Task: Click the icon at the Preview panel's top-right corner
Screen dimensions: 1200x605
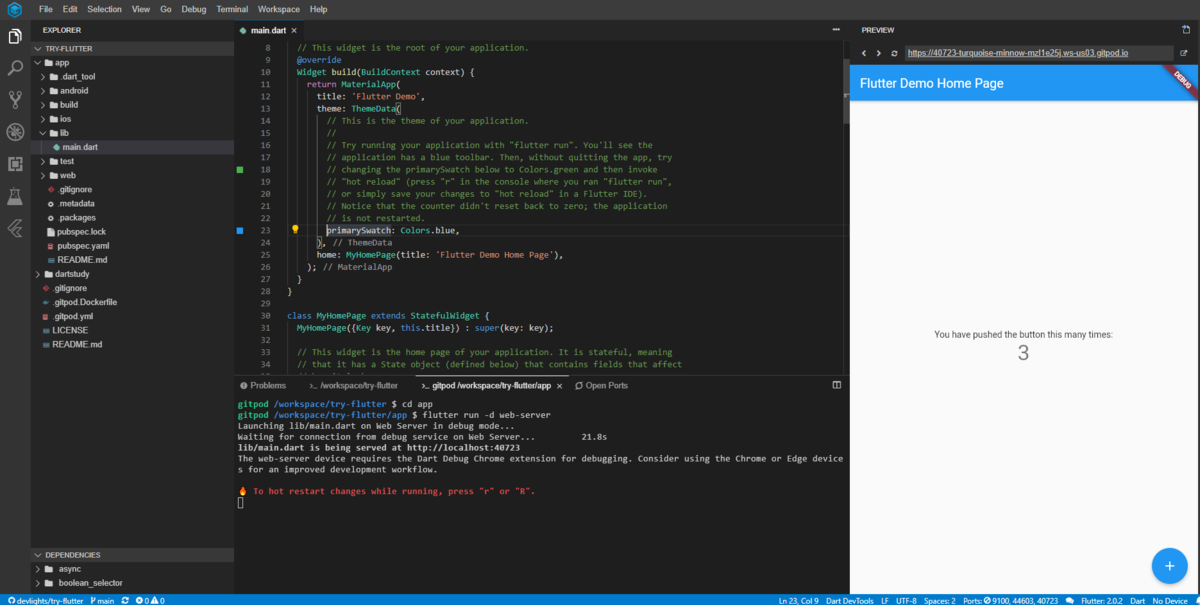Action: coord(1187,30)
